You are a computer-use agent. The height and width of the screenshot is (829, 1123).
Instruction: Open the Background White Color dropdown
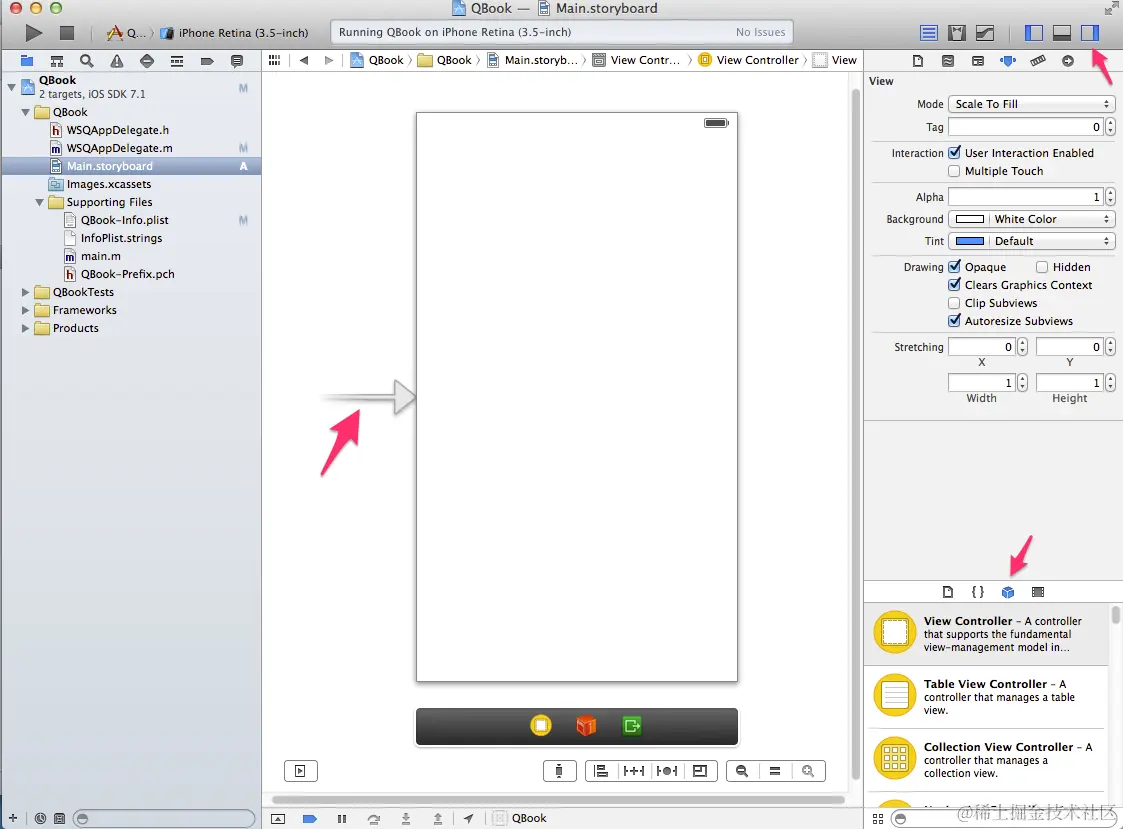coord(1031,219)
